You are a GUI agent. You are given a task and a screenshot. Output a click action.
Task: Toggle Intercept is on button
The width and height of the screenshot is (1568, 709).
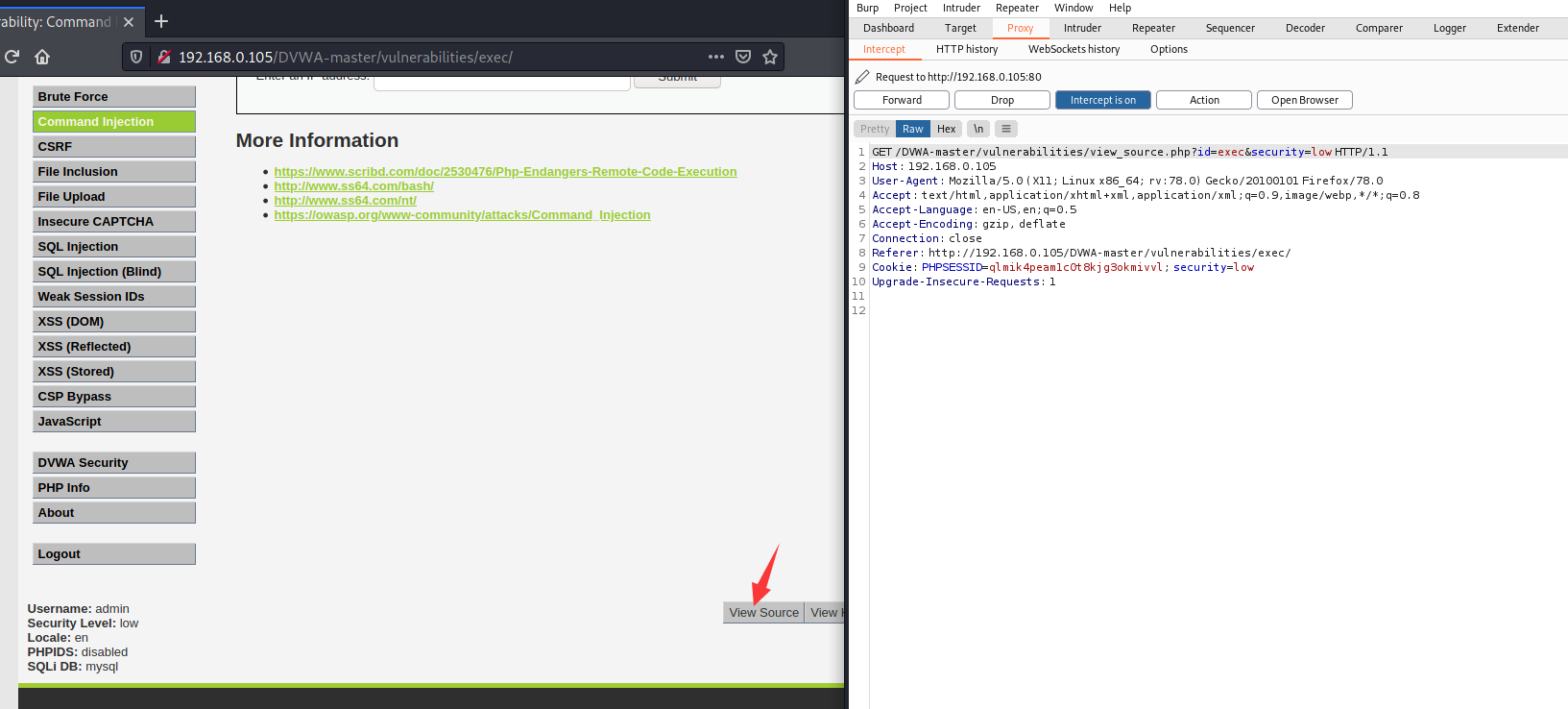pyautogui.click(x=1103, y=100)
